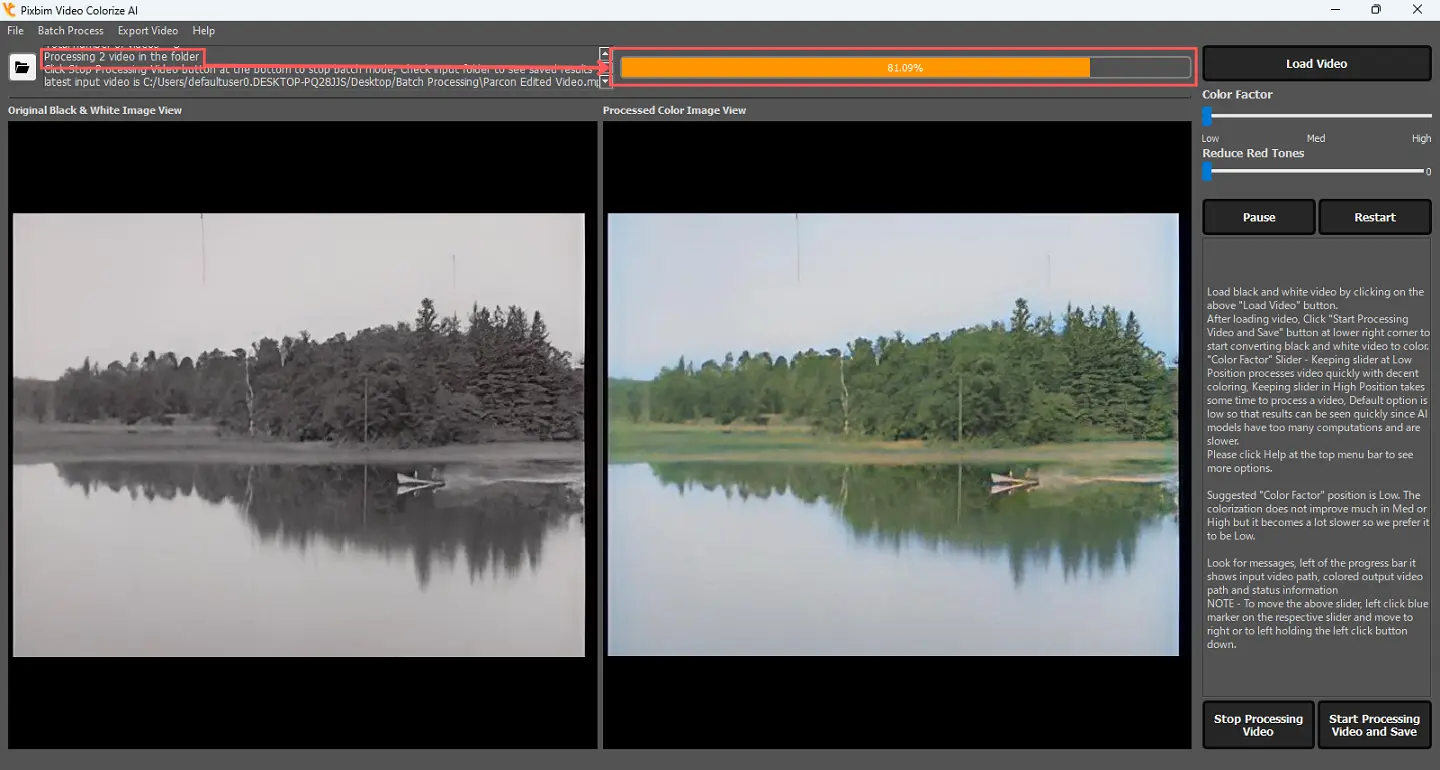This screenshot has width=1440, height=770.
Task: Click the Color Factor slider handle
Action: point(1207,116)
